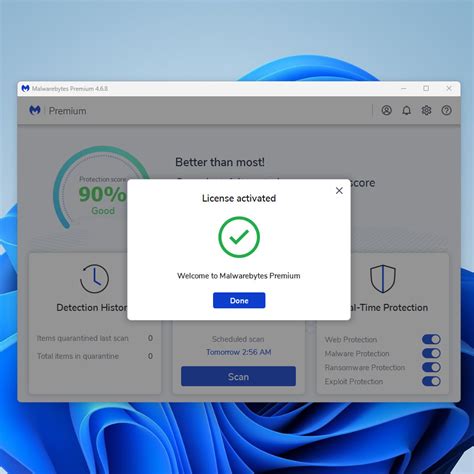Toggle Exploit Protection switch
The image size is (474, 474).
(x=431, y=381)
